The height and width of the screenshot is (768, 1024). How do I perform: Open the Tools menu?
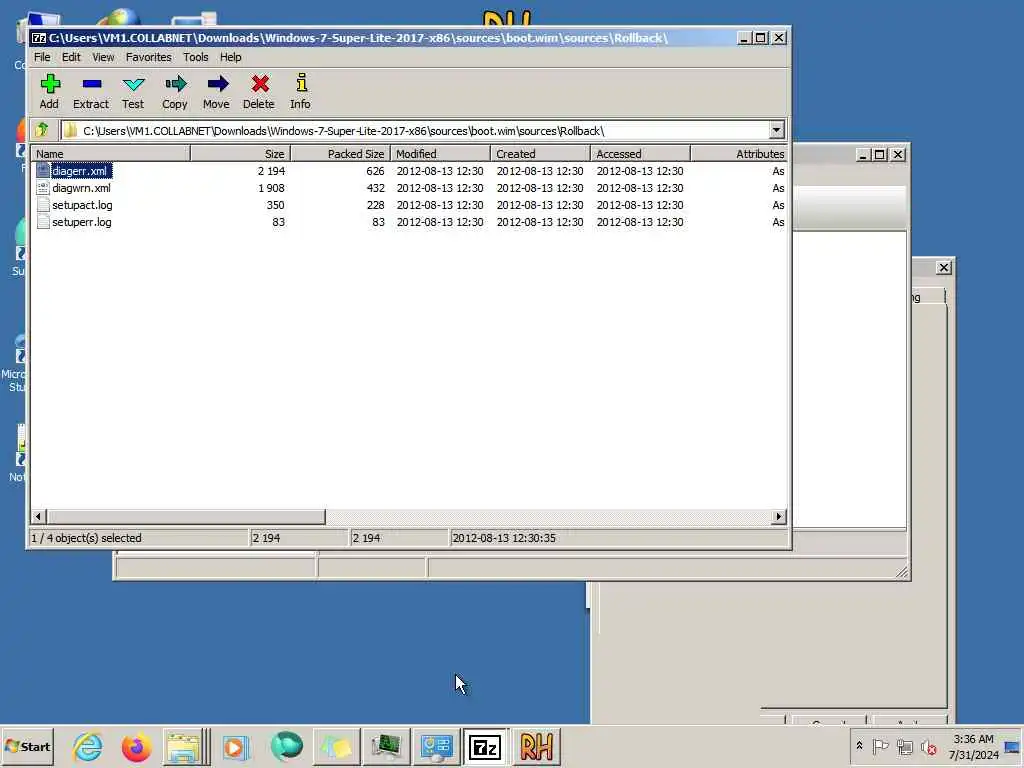196,57
